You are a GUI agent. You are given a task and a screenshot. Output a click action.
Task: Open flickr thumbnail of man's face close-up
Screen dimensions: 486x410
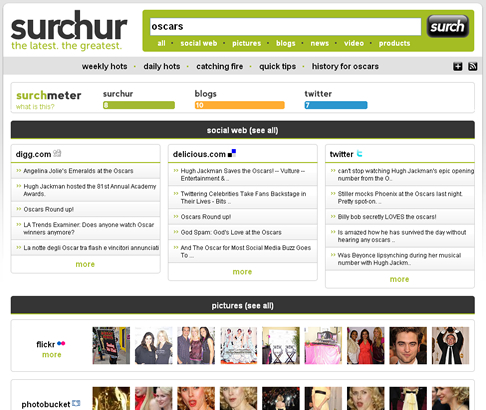coord(408,345)
